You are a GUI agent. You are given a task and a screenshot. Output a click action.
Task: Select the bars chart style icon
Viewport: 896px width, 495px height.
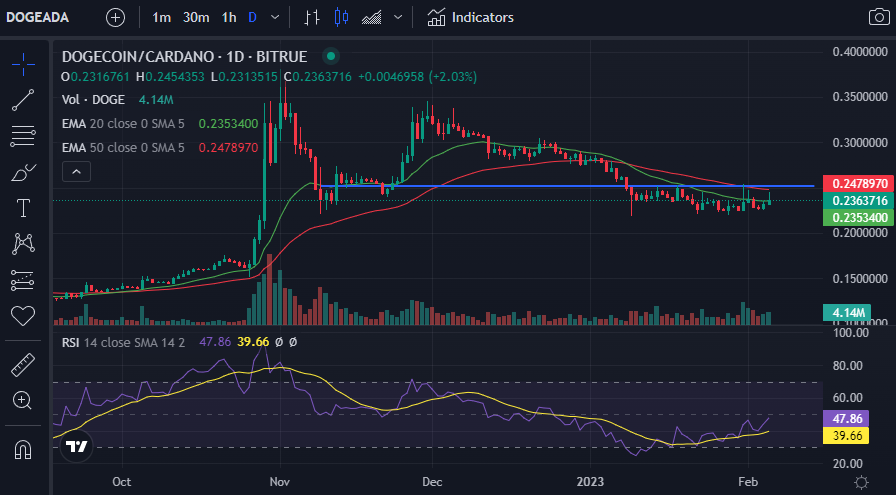(x=311, y=18)
